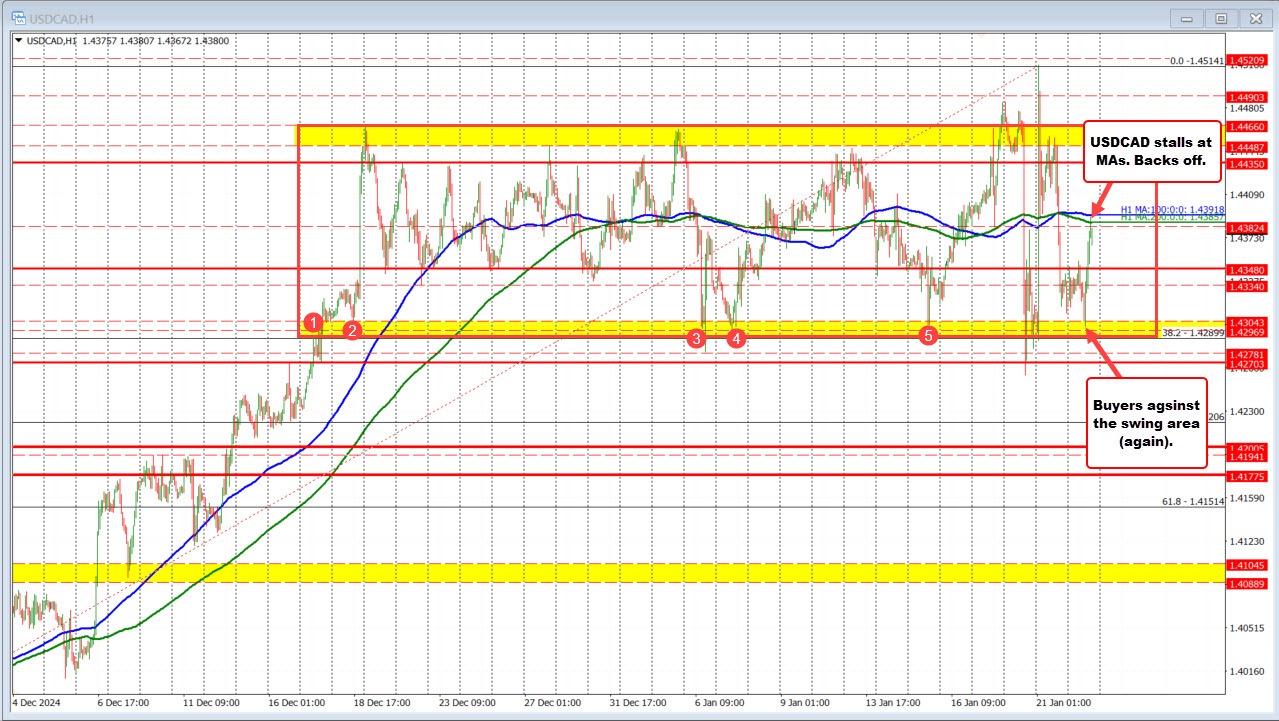Click numbered marker 5 on the support line
This screenshot has width=1279, height=721.
[x=928, y=337]
